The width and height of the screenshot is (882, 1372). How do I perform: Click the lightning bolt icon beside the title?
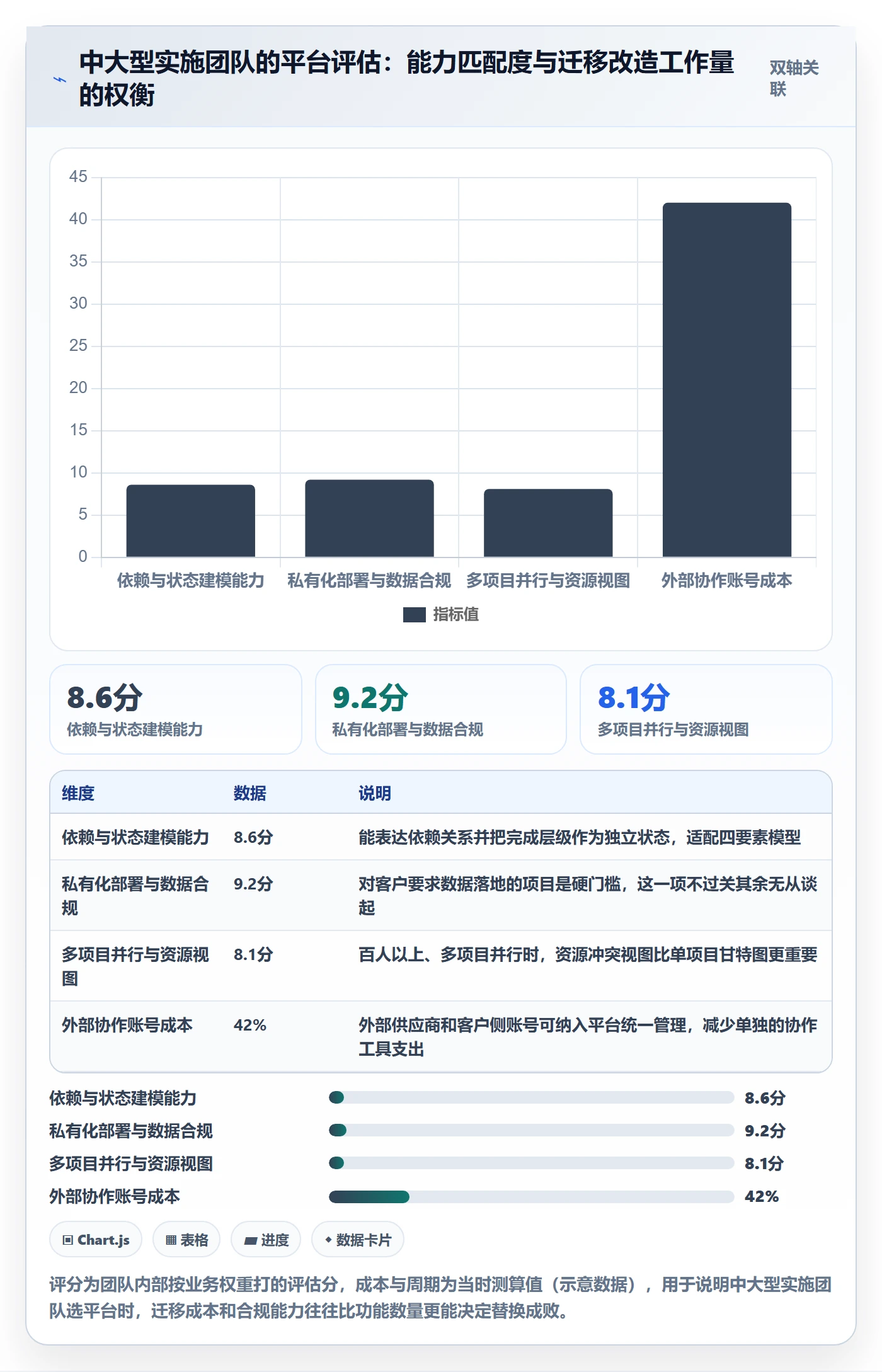60,79
